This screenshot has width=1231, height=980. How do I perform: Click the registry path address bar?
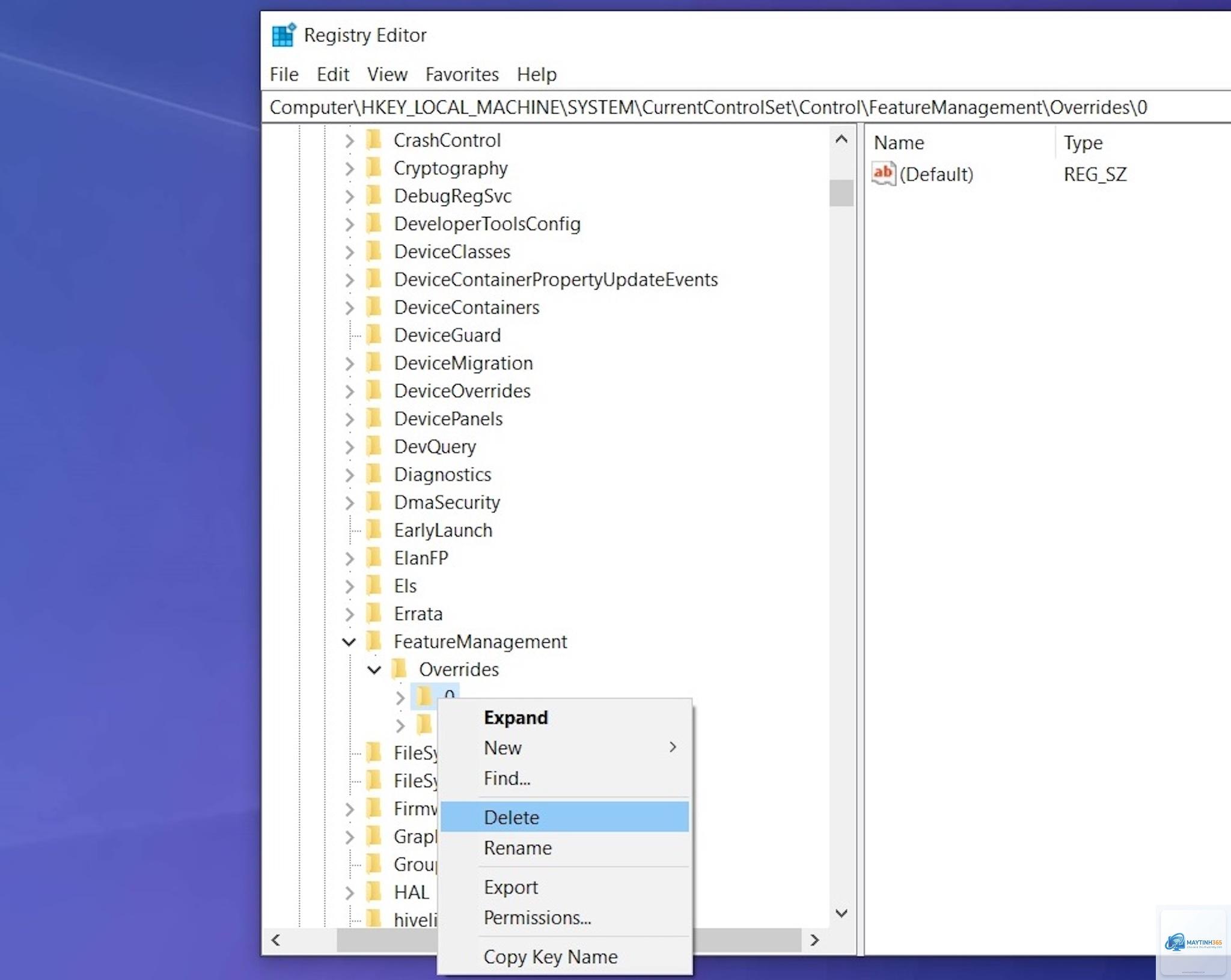(x=745, y=108)
